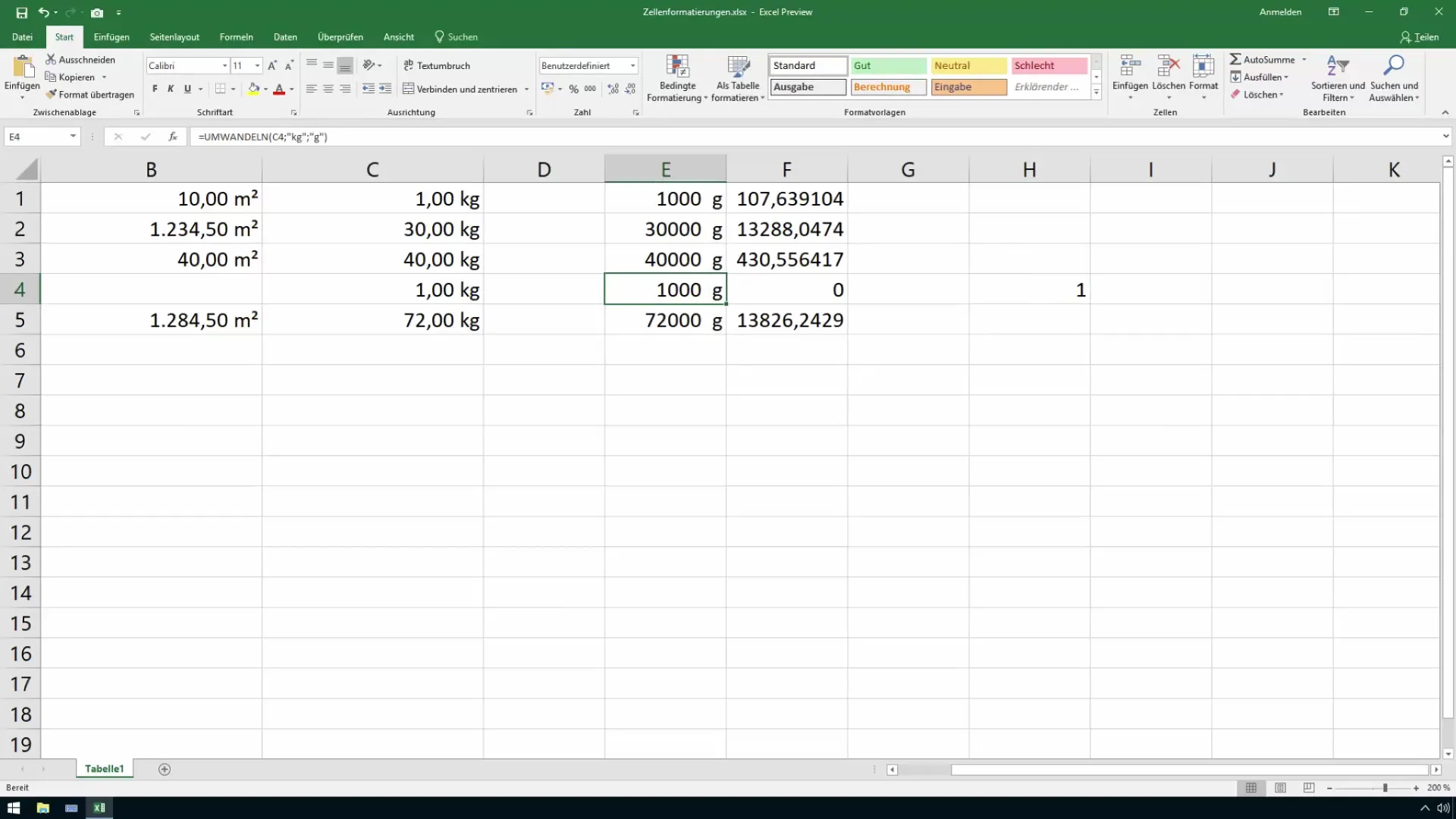Add a decimal place
This screenshot has height=819, width=1456.
(x=613, y=89)
